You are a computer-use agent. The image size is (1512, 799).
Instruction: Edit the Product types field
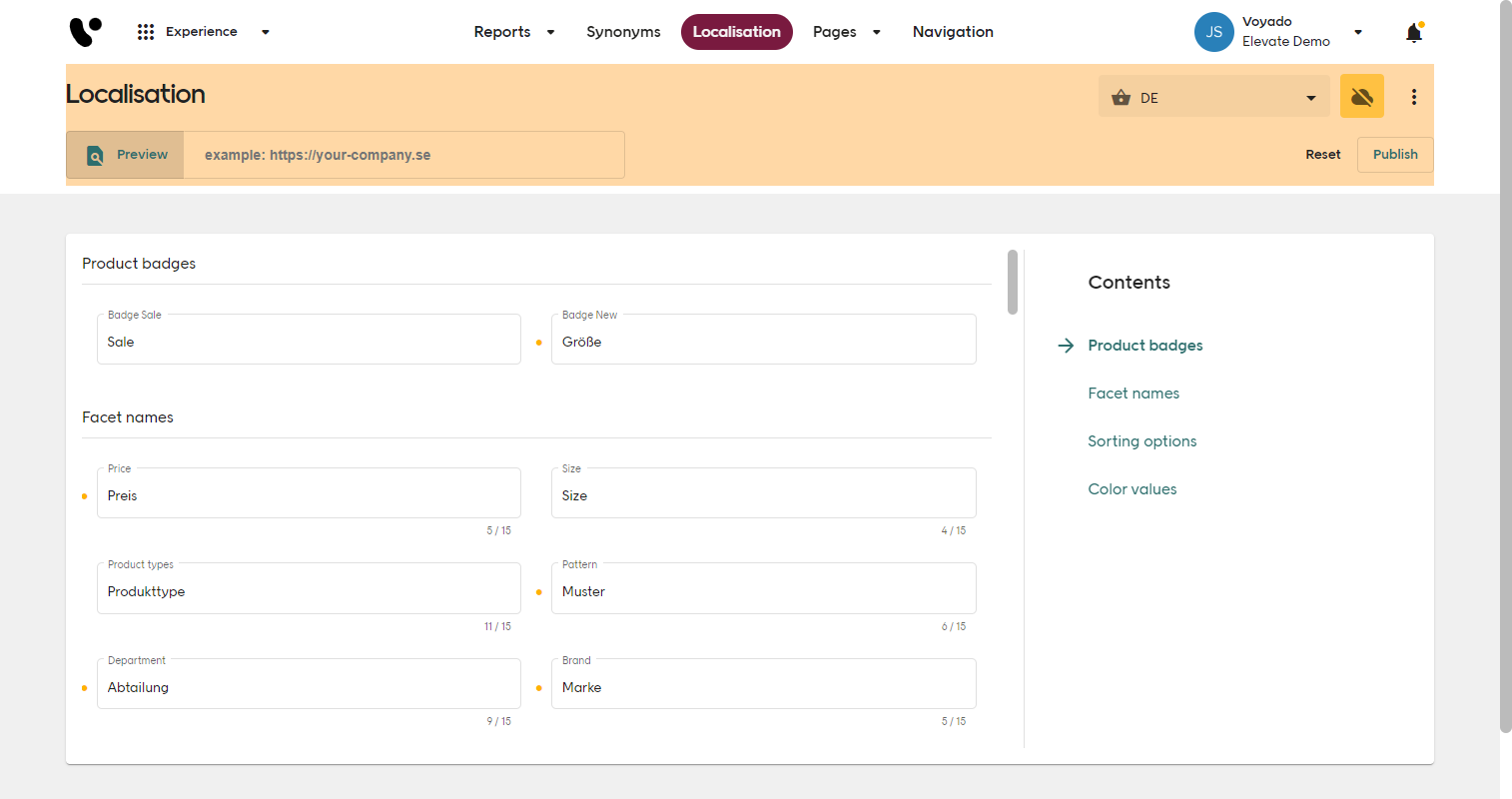pyautogui.click(x=309, y=588)
